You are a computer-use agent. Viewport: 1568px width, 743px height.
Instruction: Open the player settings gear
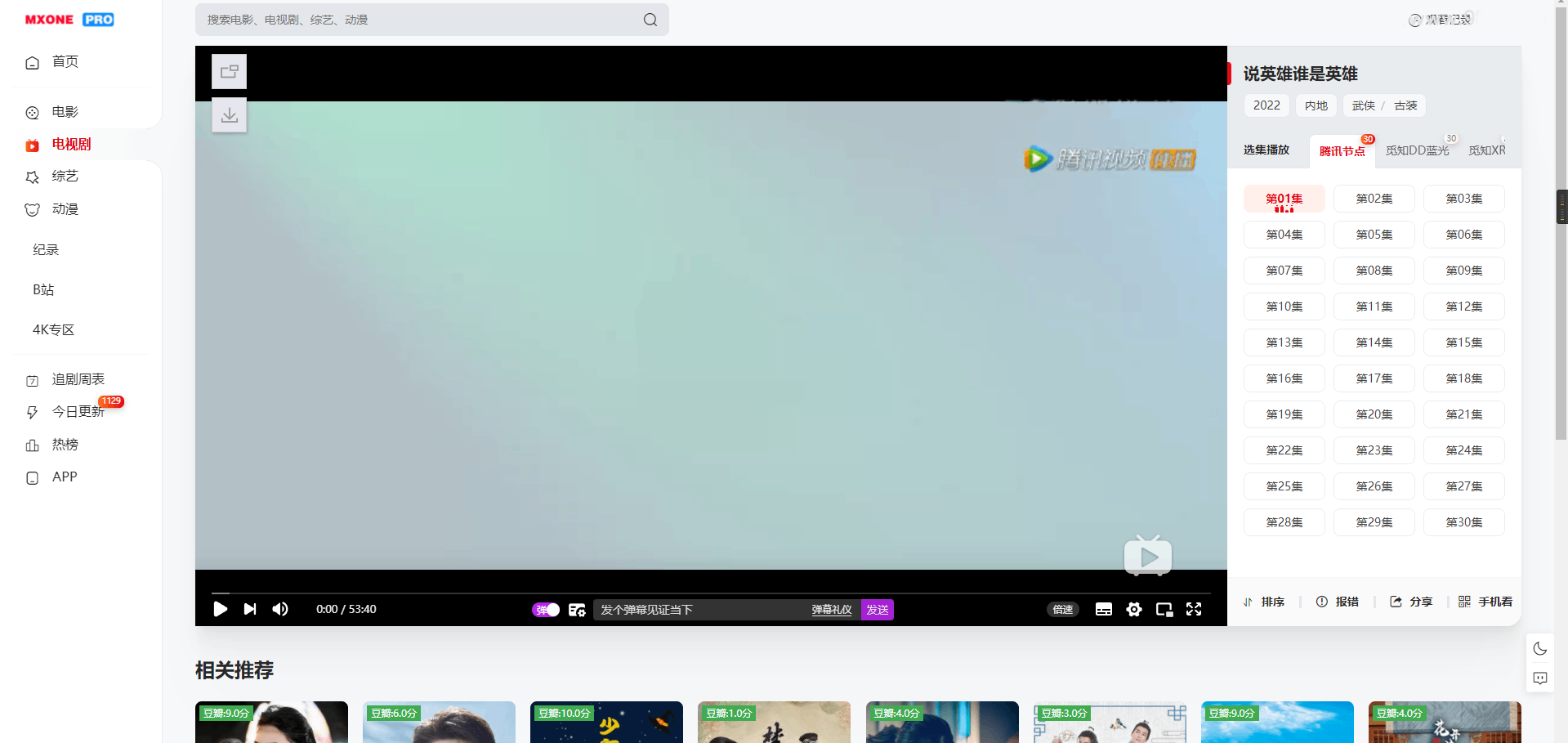tap(1134, 609)
